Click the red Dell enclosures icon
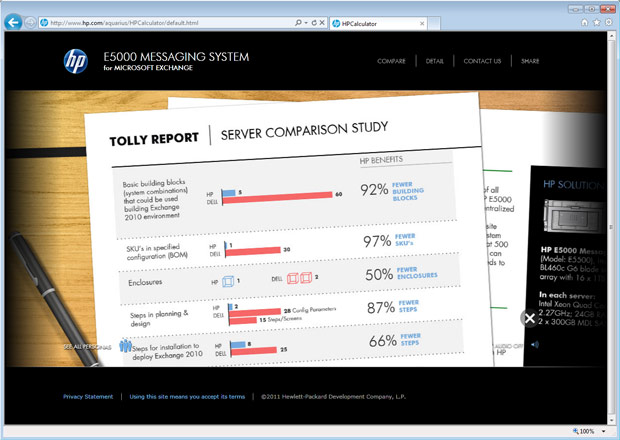Viewport: 620px width, 440px height. tap(299, 278)
